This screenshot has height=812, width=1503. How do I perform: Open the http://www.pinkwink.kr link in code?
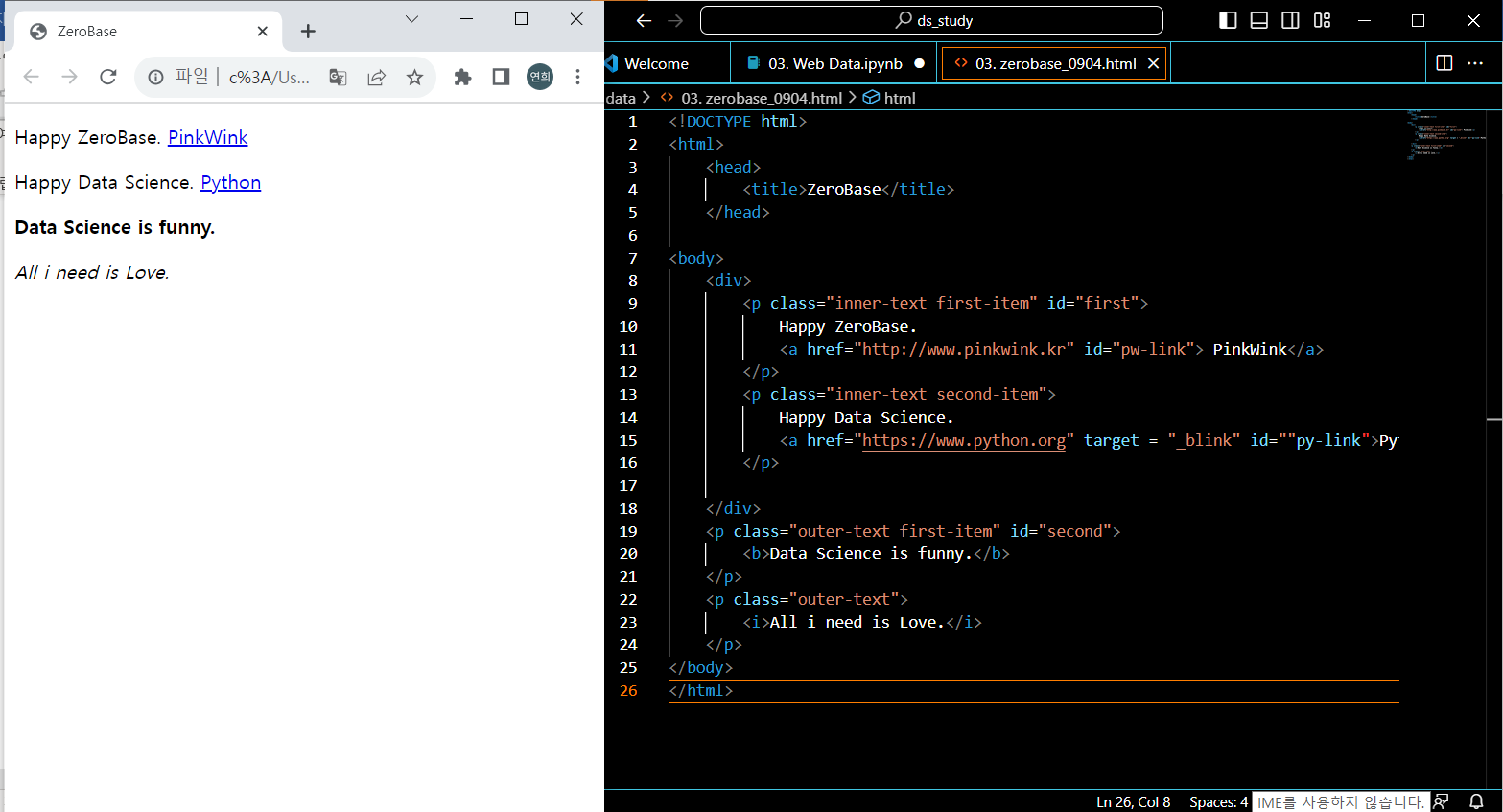point(964,349)
